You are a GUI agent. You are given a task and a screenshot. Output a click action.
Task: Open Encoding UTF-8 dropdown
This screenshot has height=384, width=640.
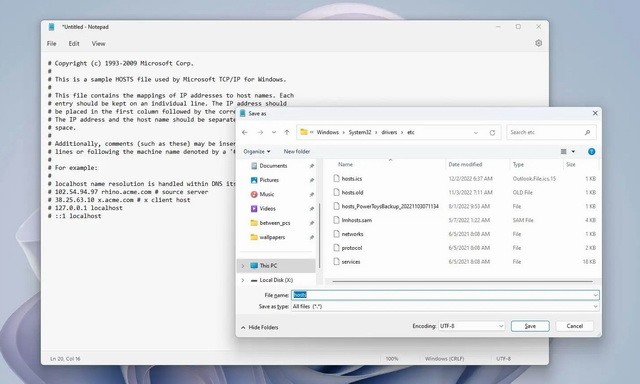(x=471, y=326)
